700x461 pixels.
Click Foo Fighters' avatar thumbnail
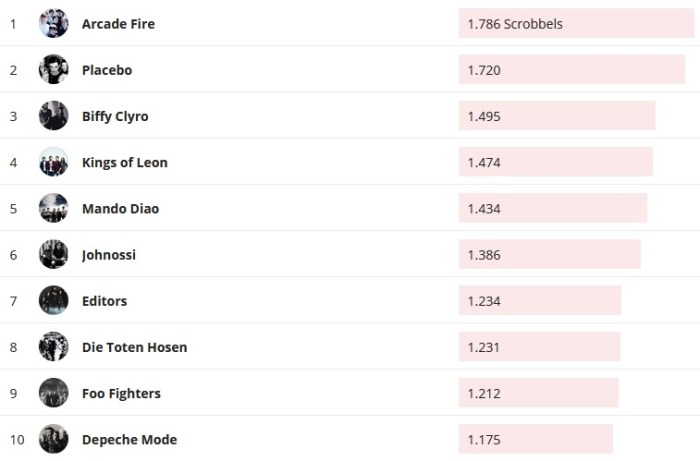click(53, 393)
